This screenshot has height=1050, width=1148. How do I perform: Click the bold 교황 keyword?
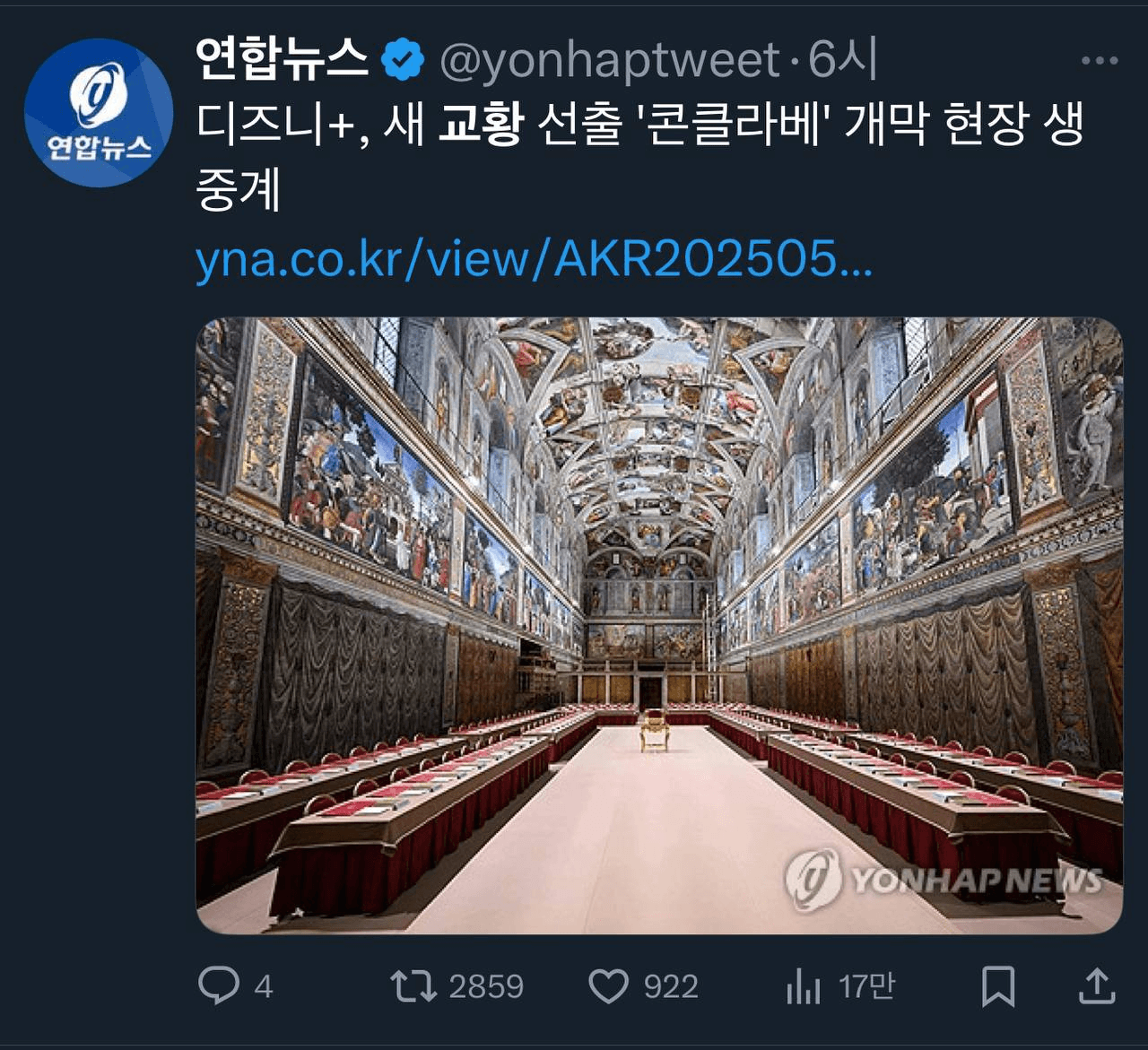pos(480,124)
